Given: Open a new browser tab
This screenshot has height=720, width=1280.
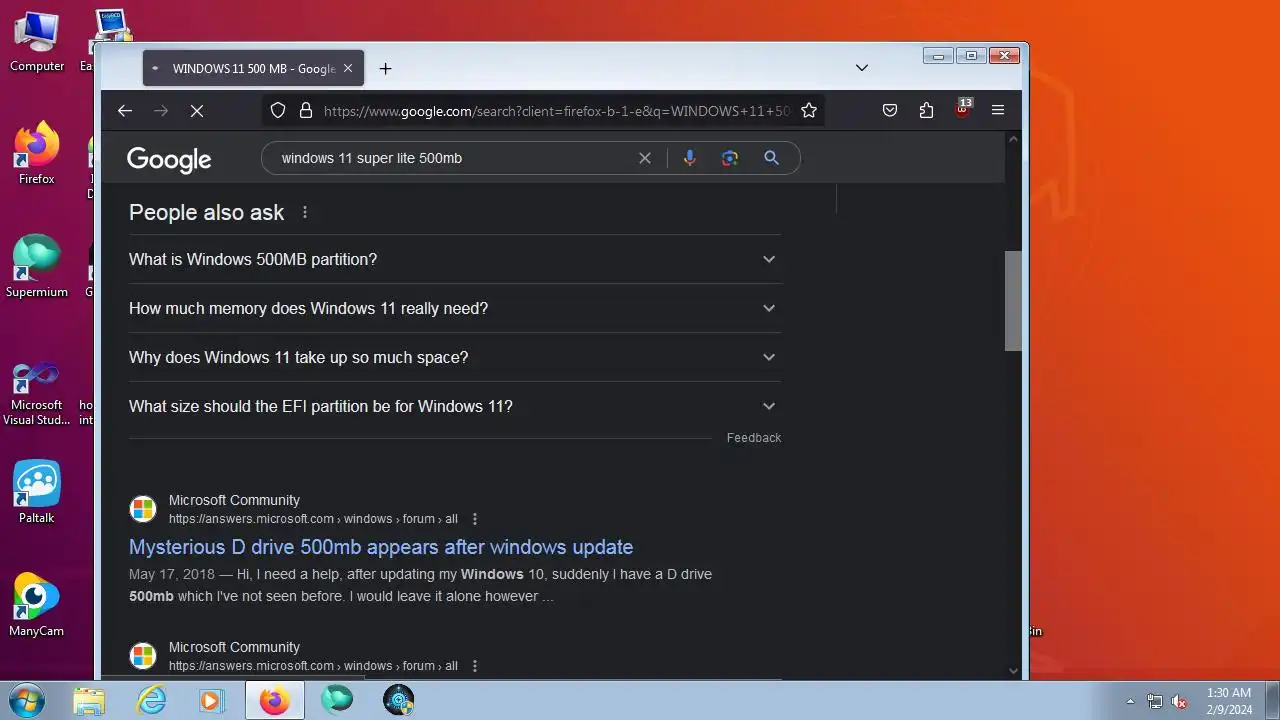Looking at the screenshot, I should (385, 68).
